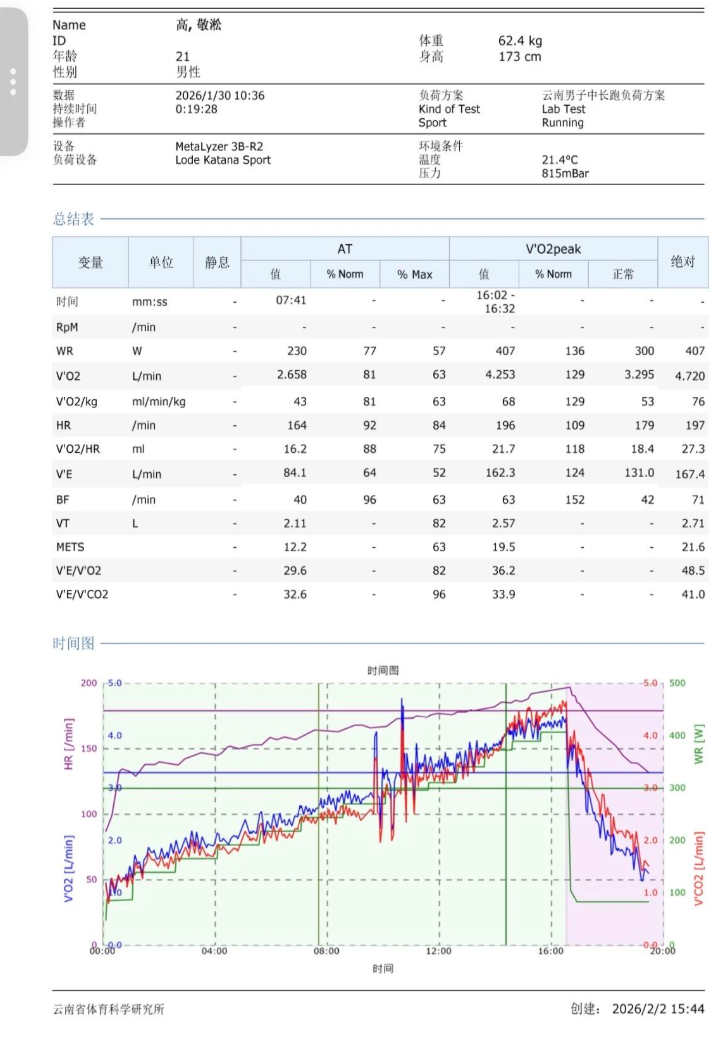Click the AT time value 07:41
Screen dimensions: 714x1038
[x=291, y=300]
